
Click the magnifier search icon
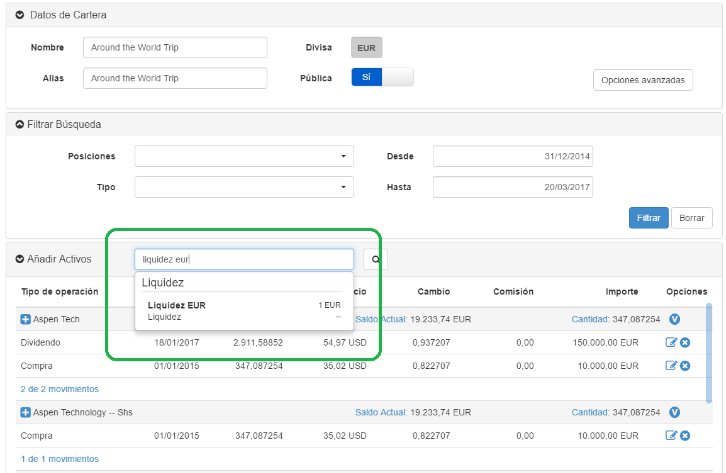pyautogui.click(x=376, y=259)
